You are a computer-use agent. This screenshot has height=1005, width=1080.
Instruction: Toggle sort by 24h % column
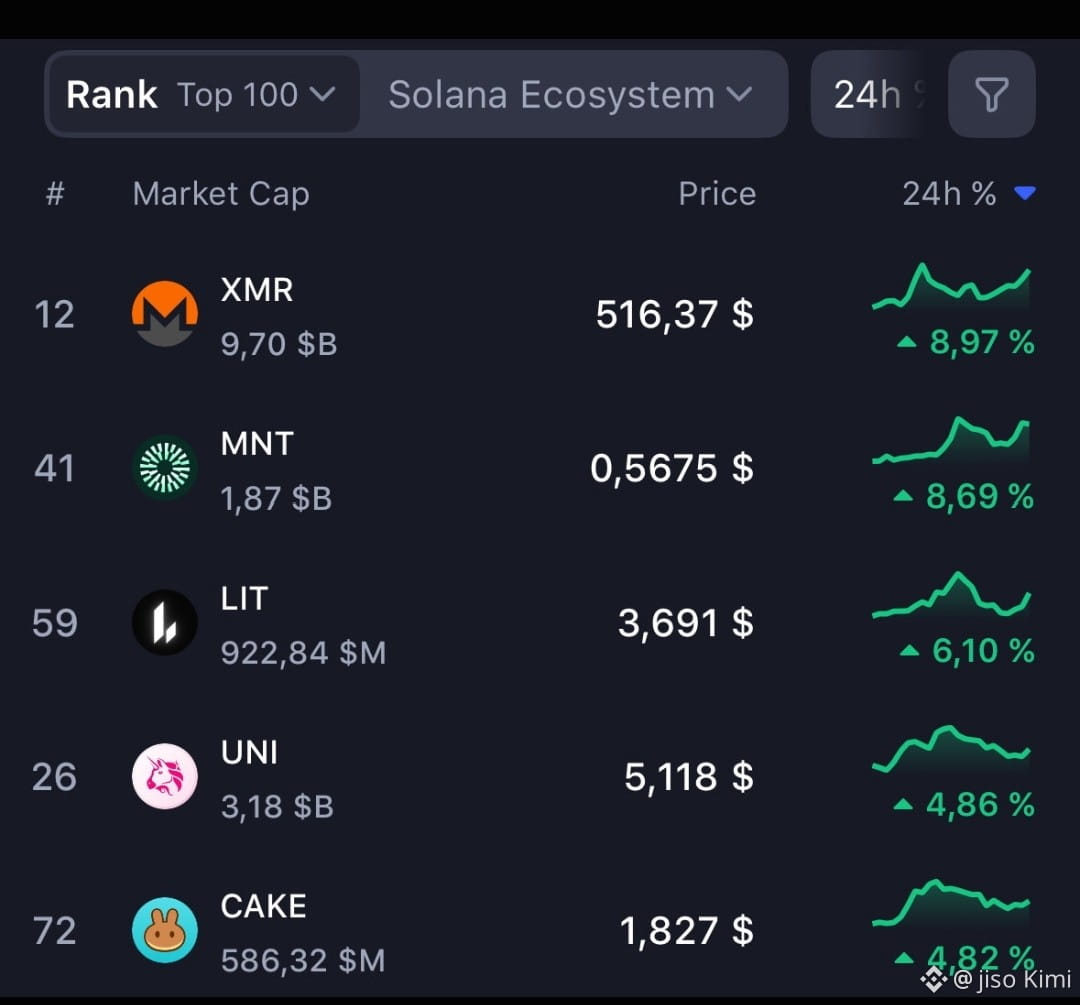[x=949, y=194]
